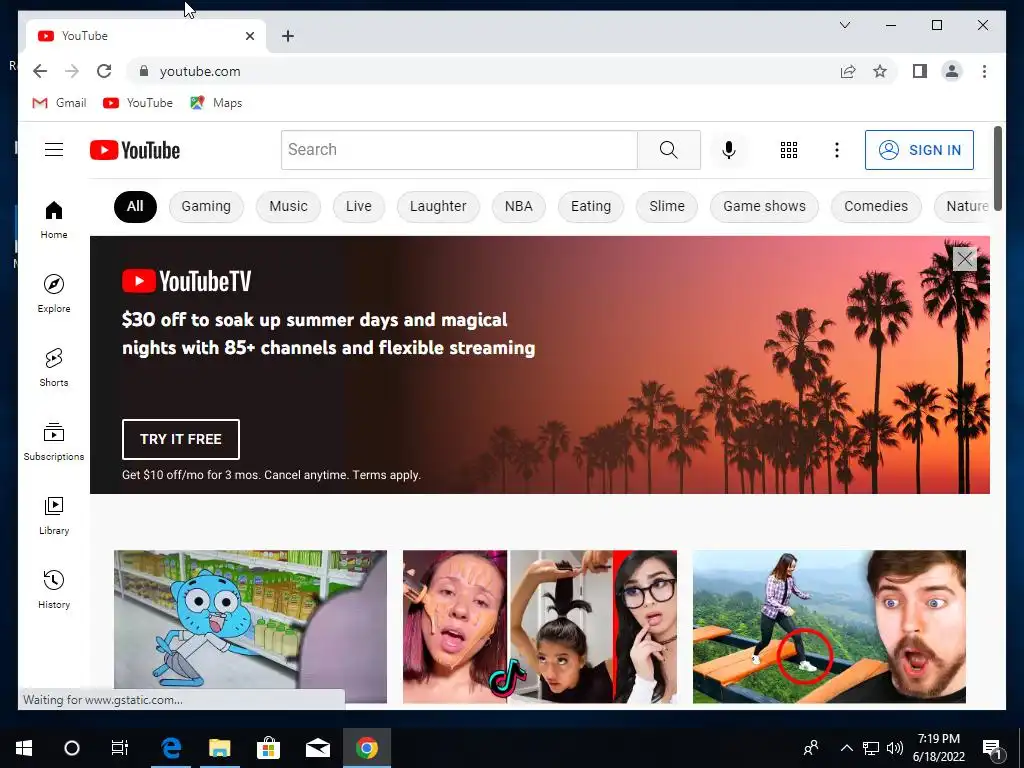The width and height of the screenshot is (1024, 768).
Task: Select the Game shows filter chip
Action: tap(764, 206)
